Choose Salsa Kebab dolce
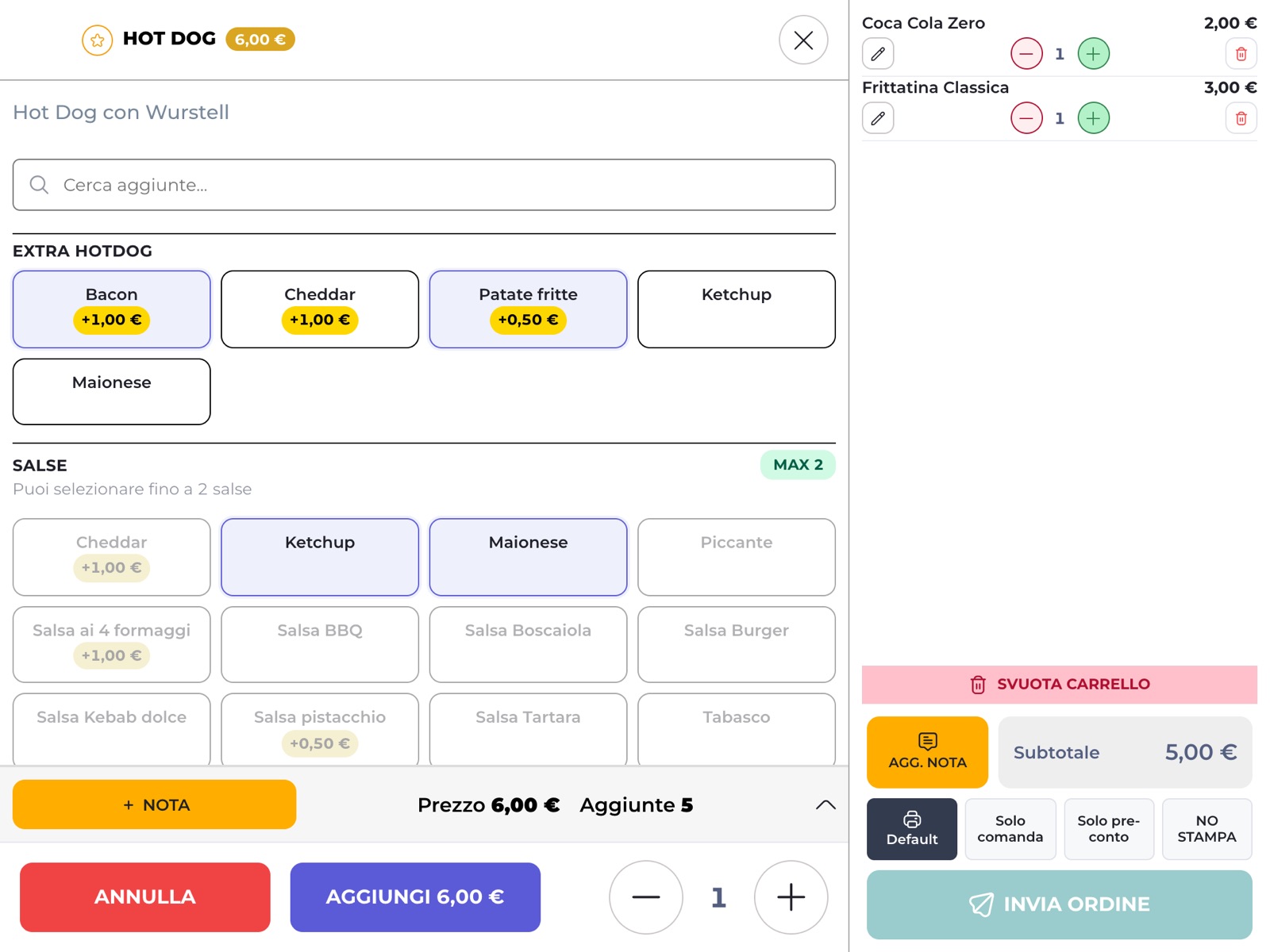 click(112, 730)
